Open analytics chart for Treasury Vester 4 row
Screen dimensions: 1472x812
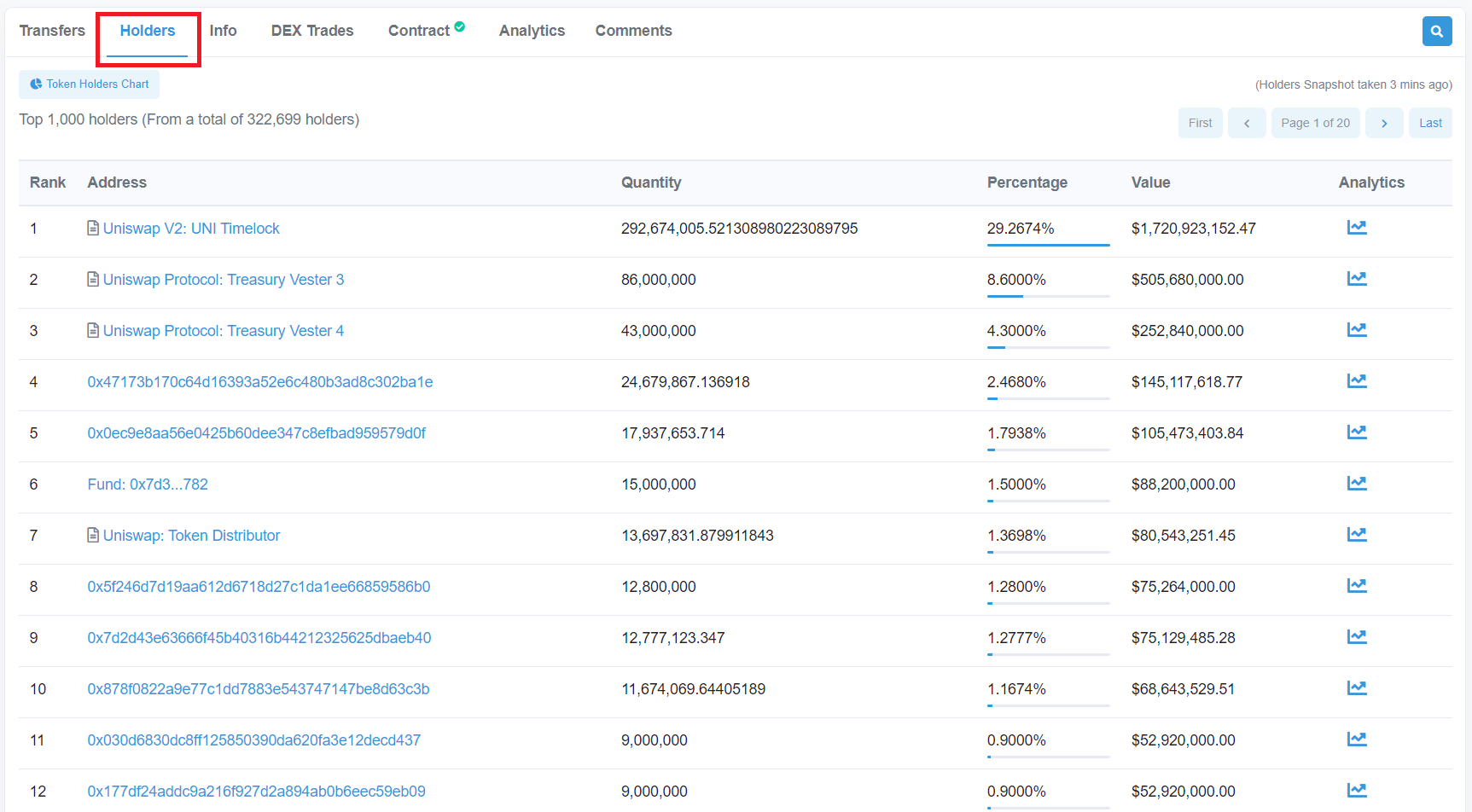pyautogui.click(x=1357, y=330)
